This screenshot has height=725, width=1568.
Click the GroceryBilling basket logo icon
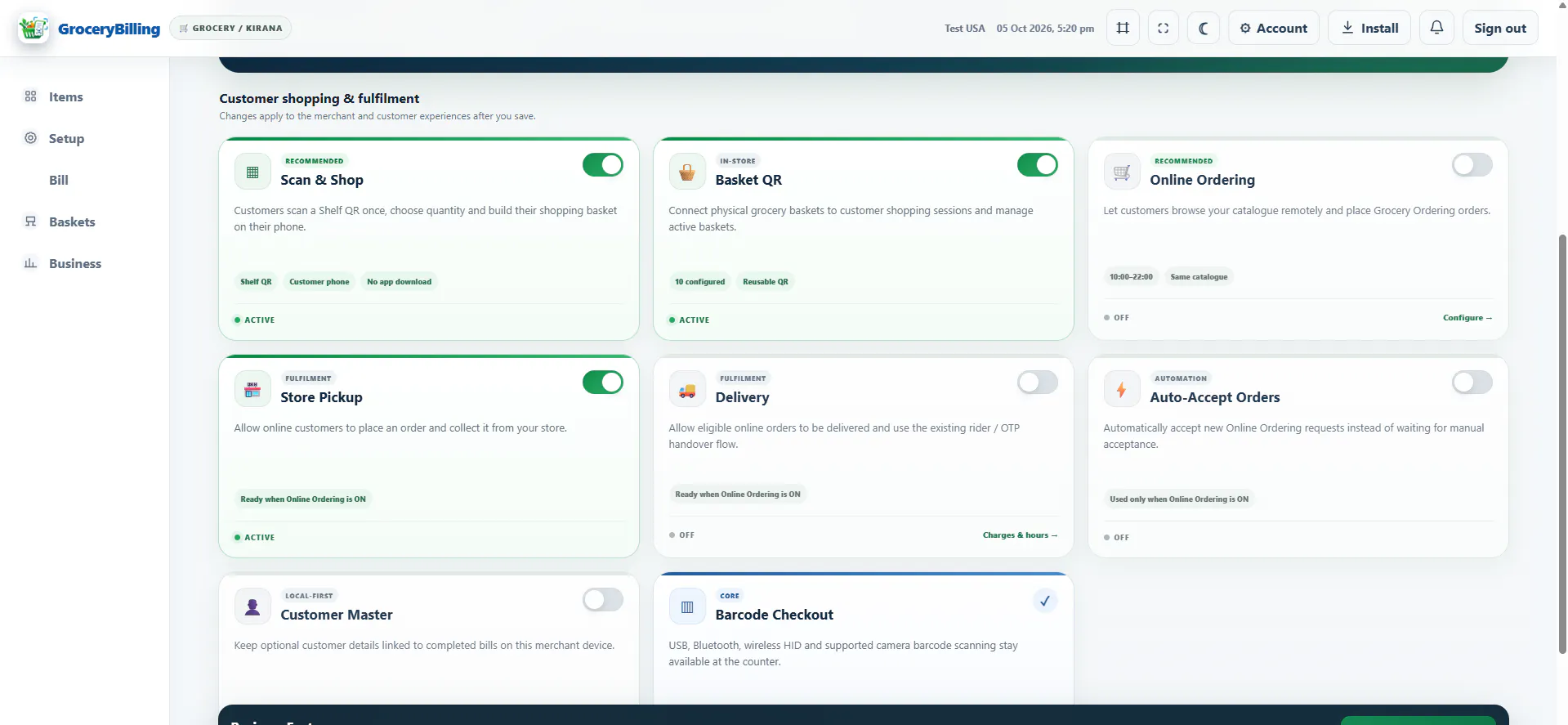tap(34, 28)
